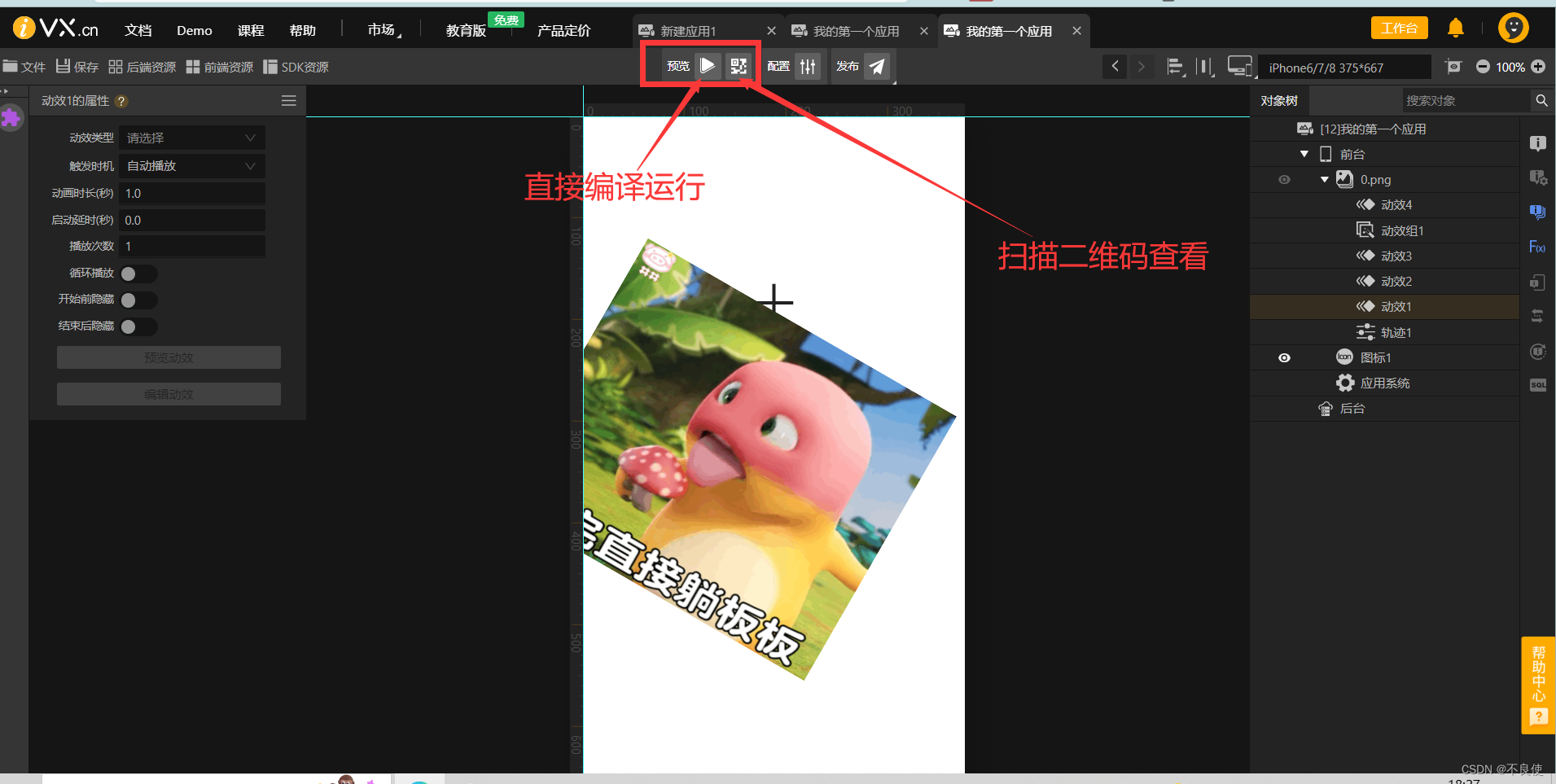Click the purple puzzle plugin icon
Image resolution: width=1556 pixels, height=784 pixels.
(11, 119)
